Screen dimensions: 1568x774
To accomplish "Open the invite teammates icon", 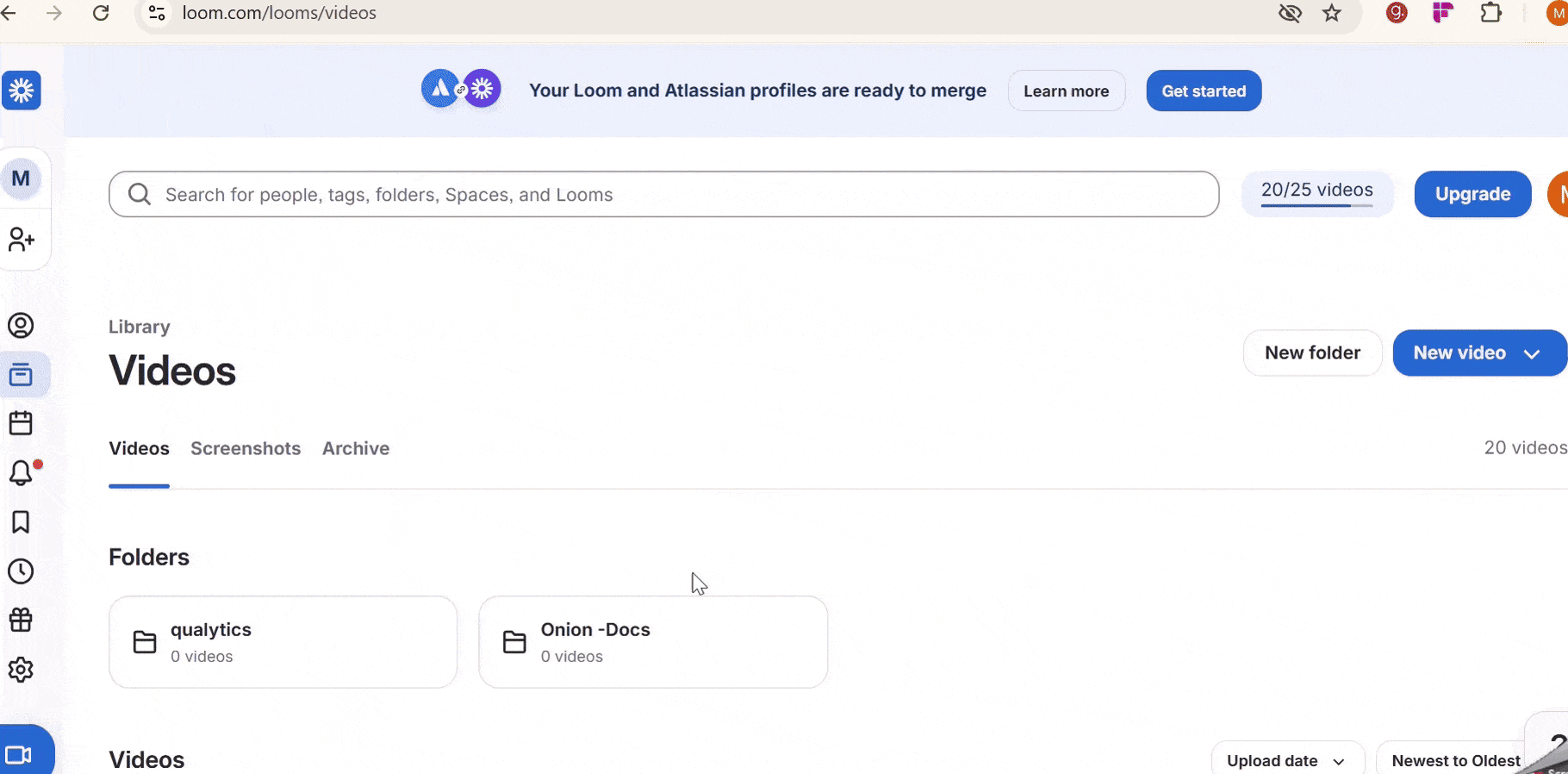I will click(22, 240).
